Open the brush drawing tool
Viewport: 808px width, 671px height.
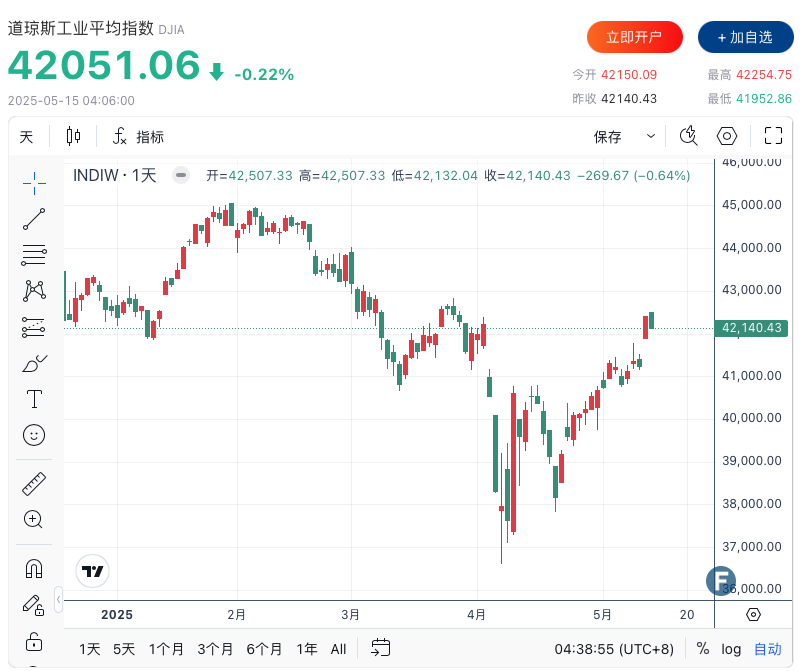pos(34,363)
